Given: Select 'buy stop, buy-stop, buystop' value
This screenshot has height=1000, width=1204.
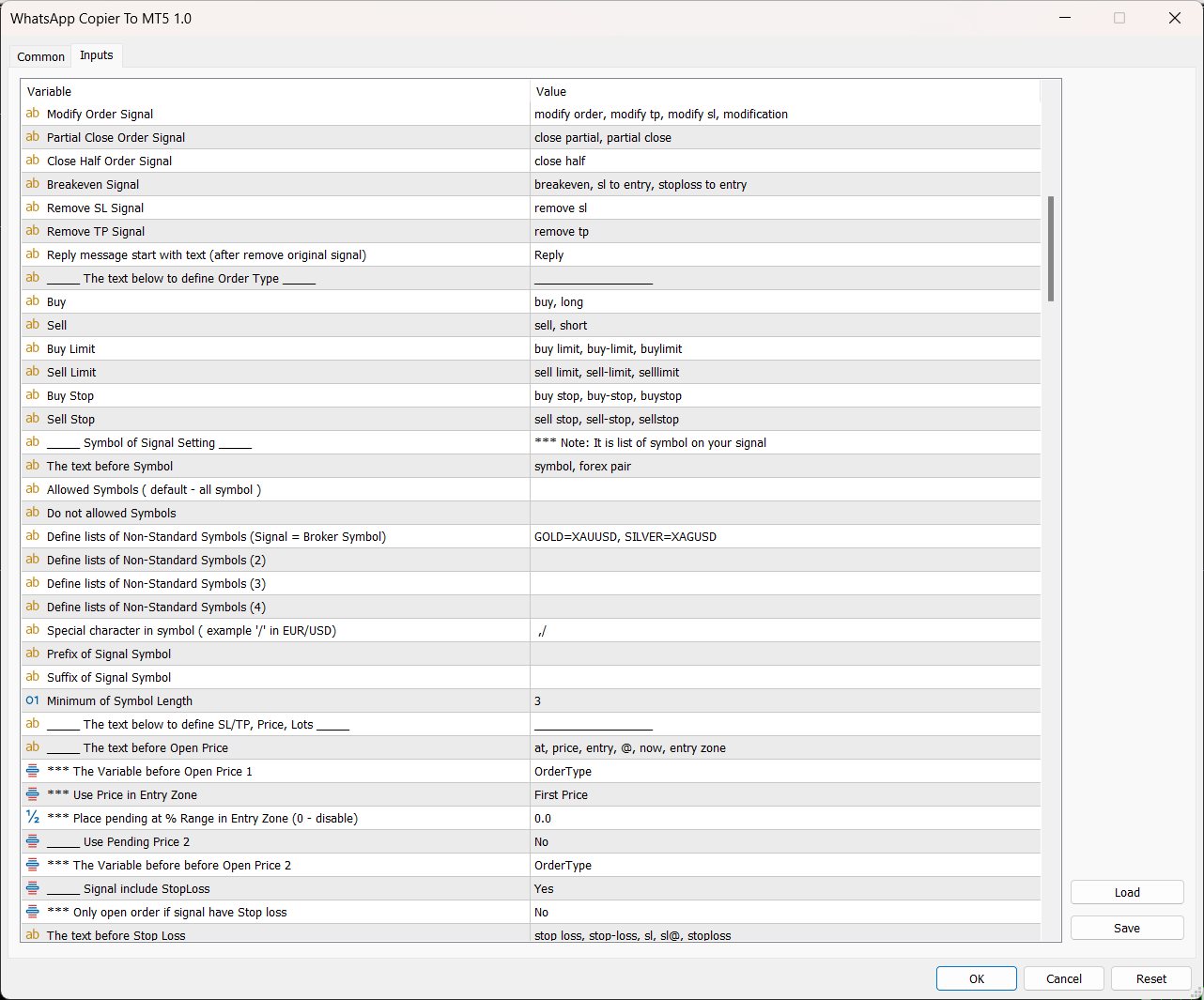Looking at the screenshot, I should 608,395.
